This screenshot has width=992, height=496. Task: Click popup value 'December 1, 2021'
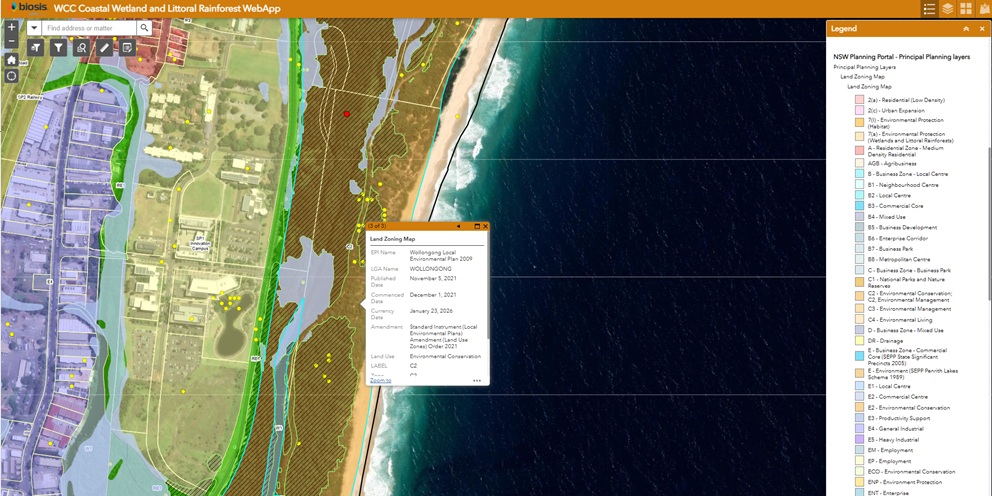click(432, 295)
